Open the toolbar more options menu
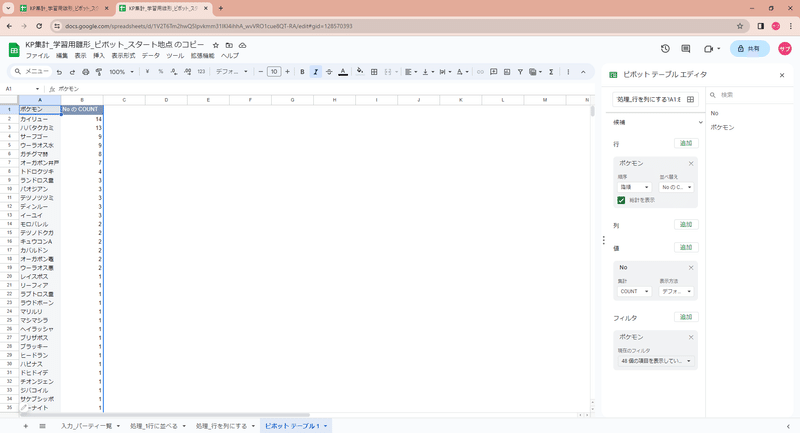Viewport: 800px width, 433px height. coord(568,72)
